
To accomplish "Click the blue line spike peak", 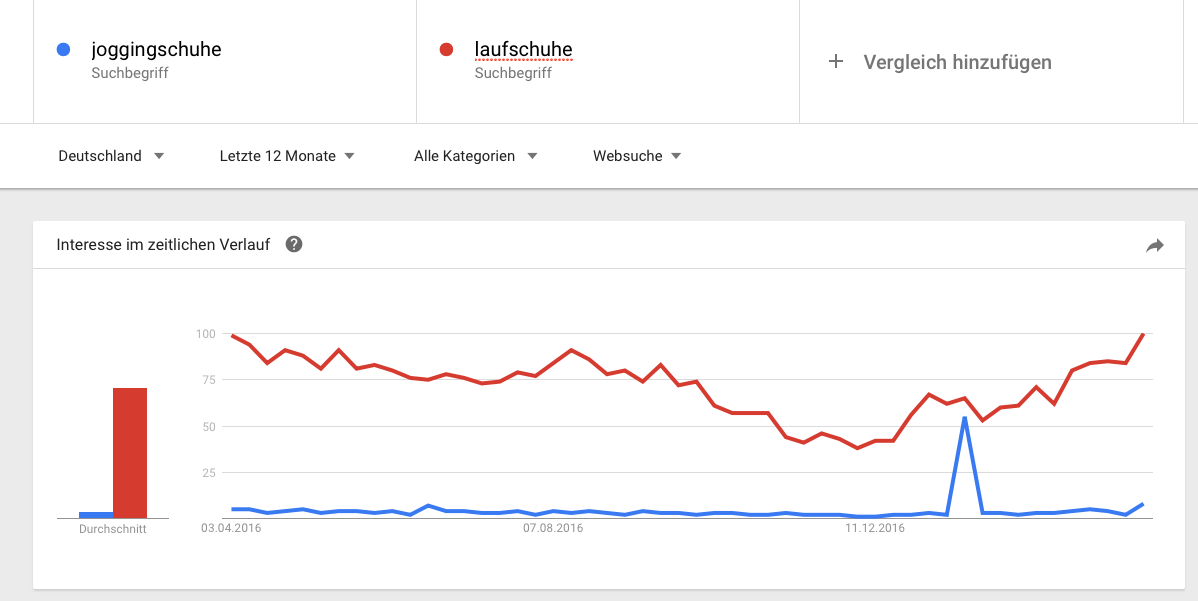I will point(965,418).
